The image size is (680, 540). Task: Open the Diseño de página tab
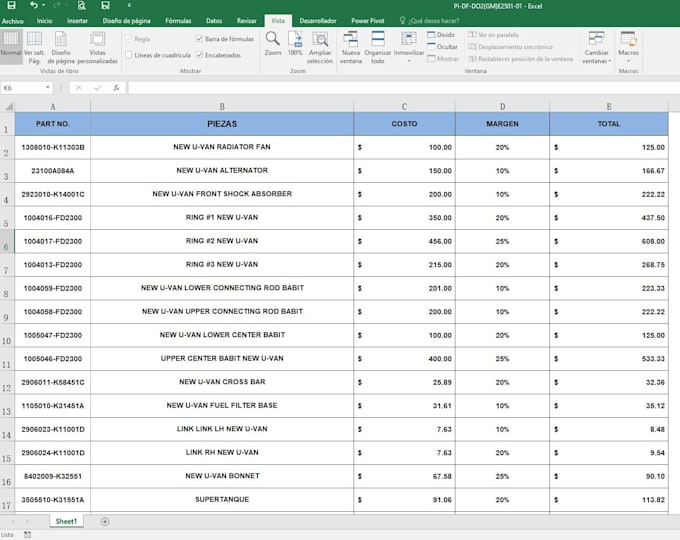click(127, 21)
